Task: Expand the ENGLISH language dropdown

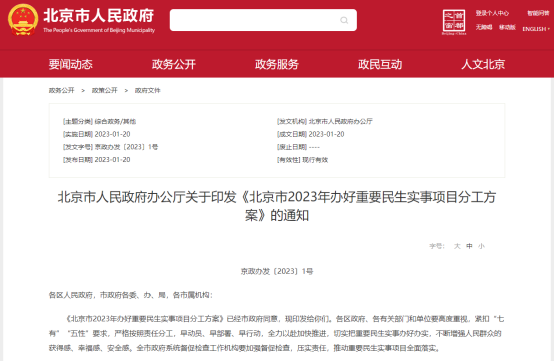Action: pos(536,29)
